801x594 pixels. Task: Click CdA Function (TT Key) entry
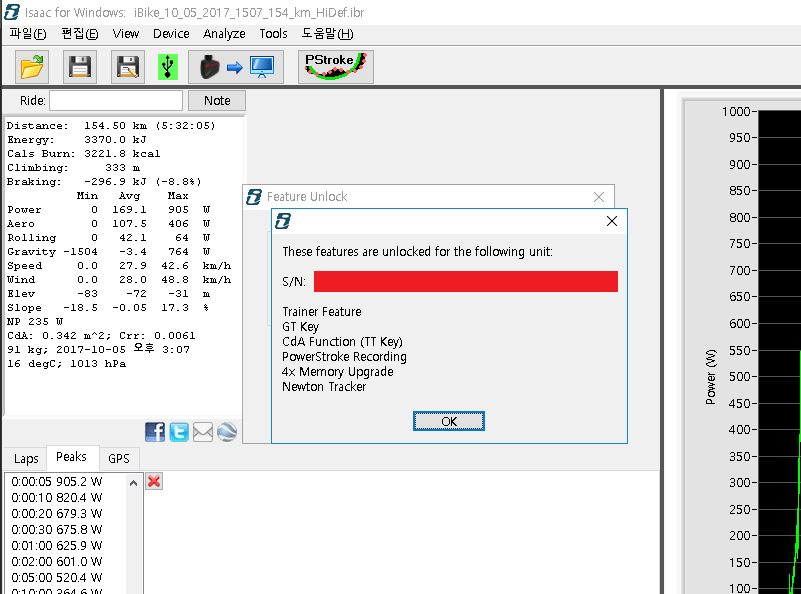tap(342, 342)
